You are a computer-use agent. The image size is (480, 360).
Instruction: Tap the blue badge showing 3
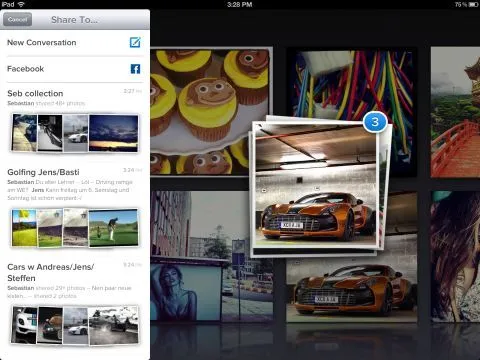(375, 122)
